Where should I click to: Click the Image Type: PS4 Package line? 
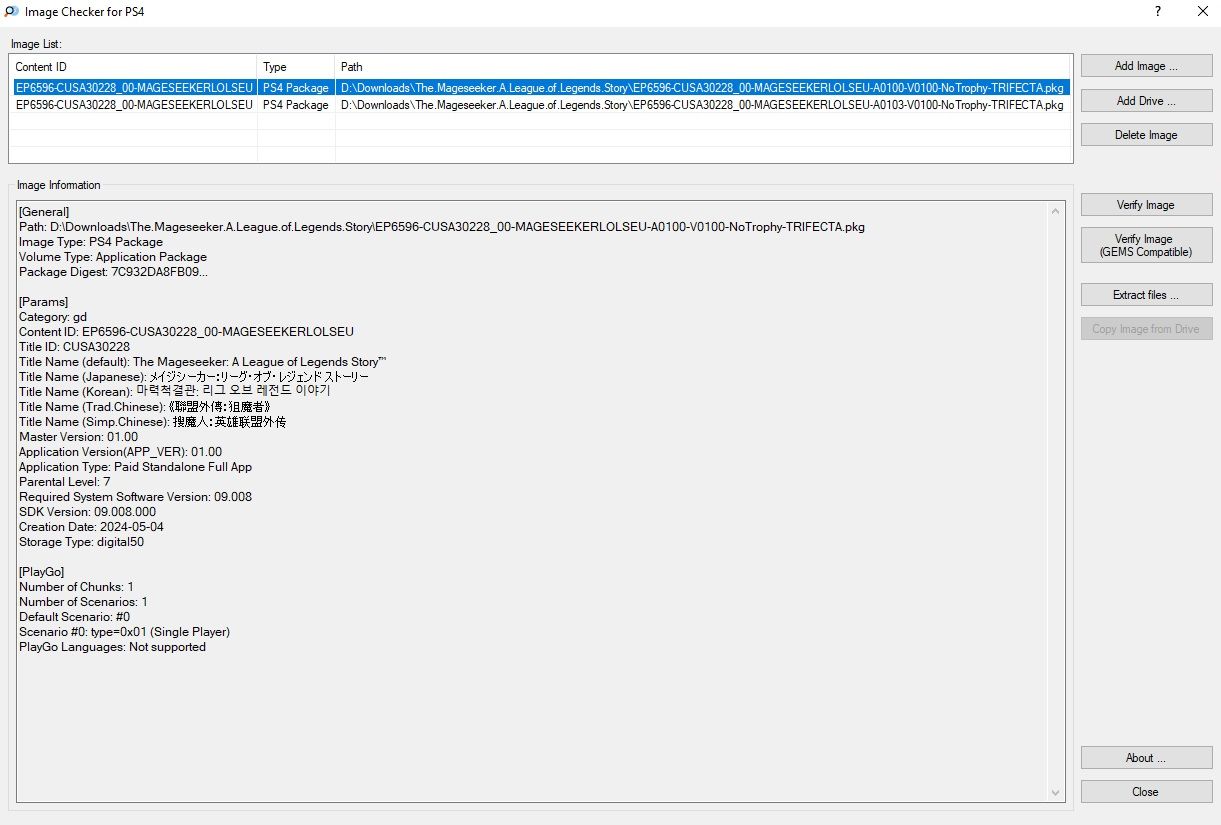[x=91, y=242]
